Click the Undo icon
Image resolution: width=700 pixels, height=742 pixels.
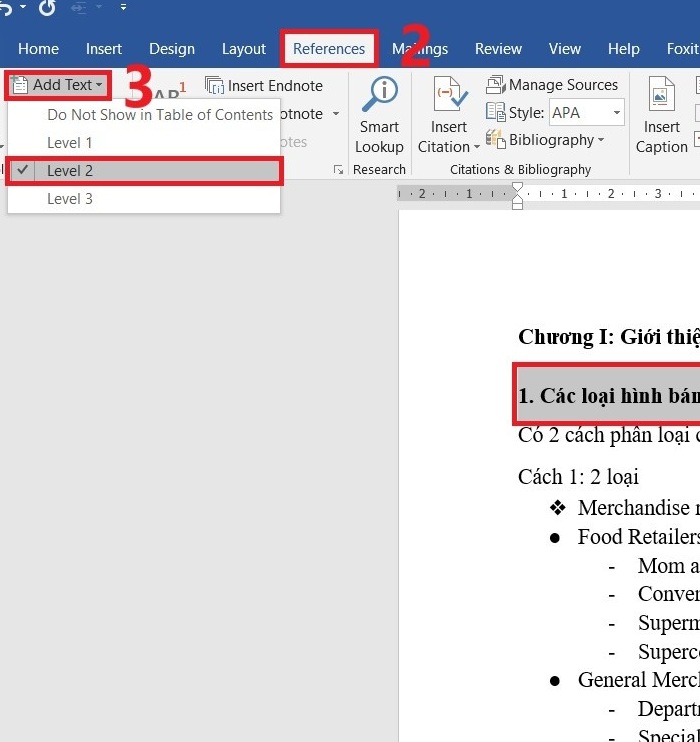pyautogui.click(x=5, y=8)
